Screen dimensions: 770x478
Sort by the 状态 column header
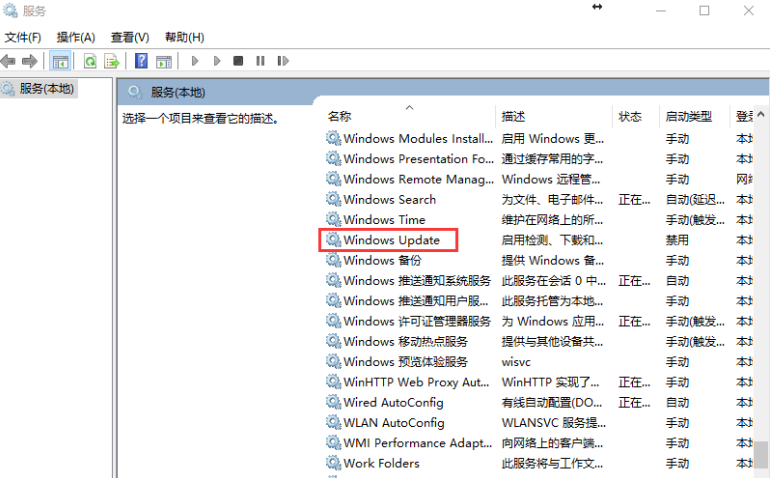pos(630,117)
